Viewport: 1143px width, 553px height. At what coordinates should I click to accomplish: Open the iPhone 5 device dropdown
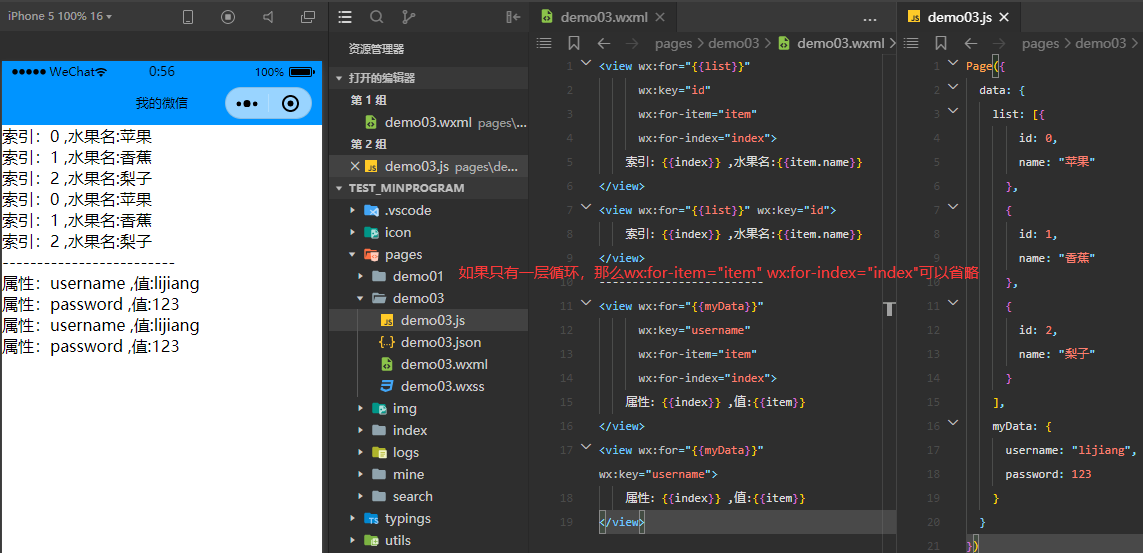coord(60,17)
